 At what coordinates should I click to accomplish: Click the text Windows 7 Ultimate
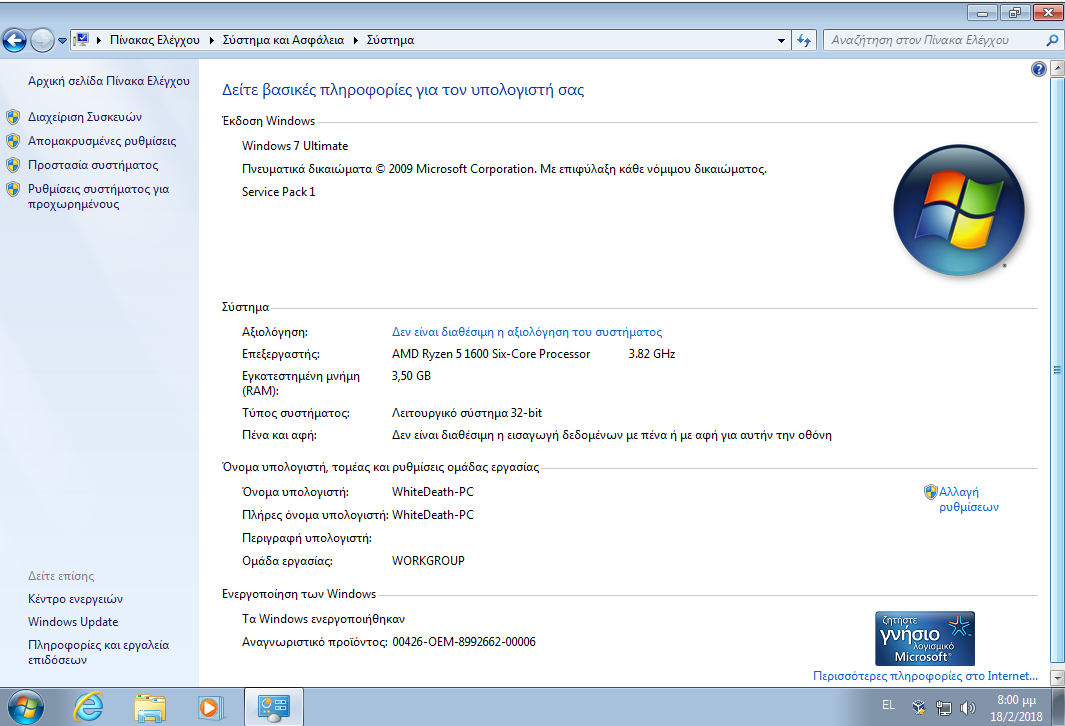295,145
